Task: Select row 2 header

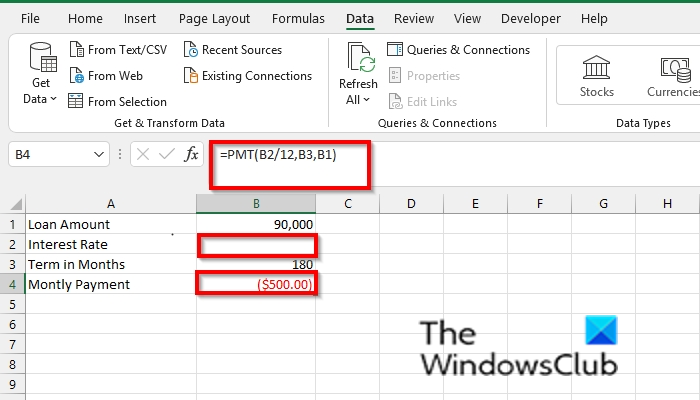Action: pos(12,245)
